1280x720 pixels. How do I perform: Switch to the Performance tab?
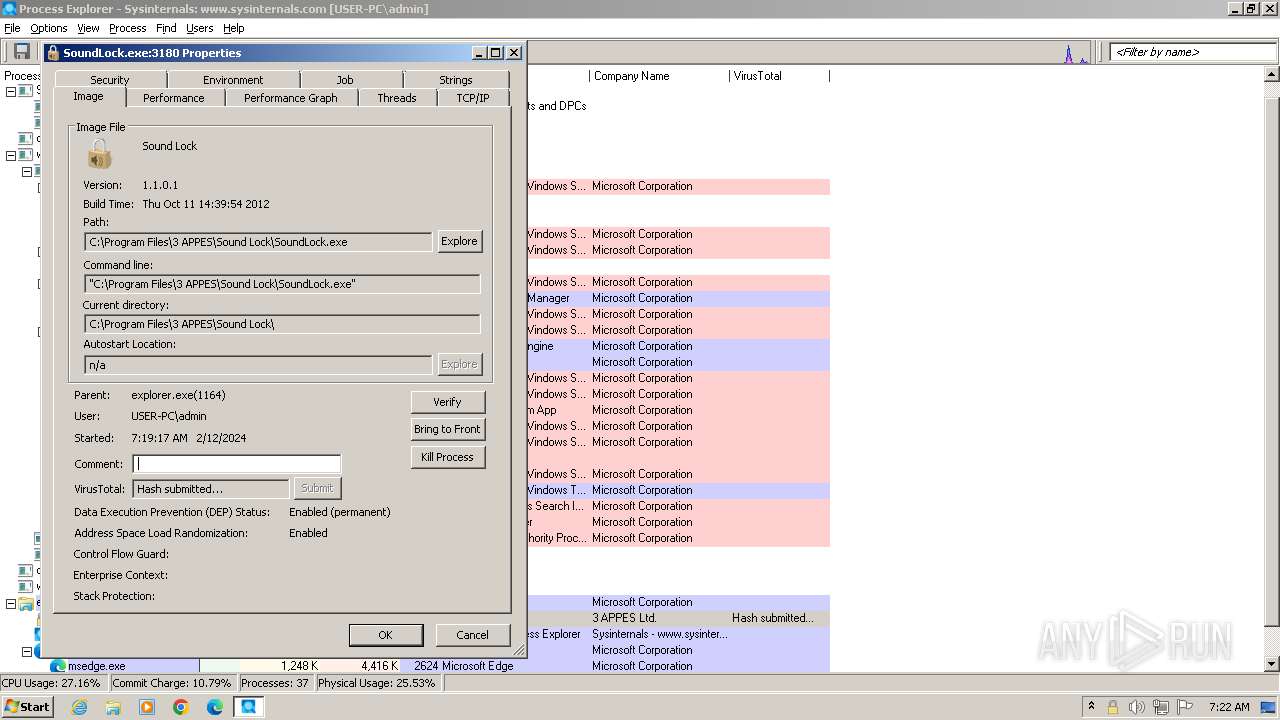(174, 98)
